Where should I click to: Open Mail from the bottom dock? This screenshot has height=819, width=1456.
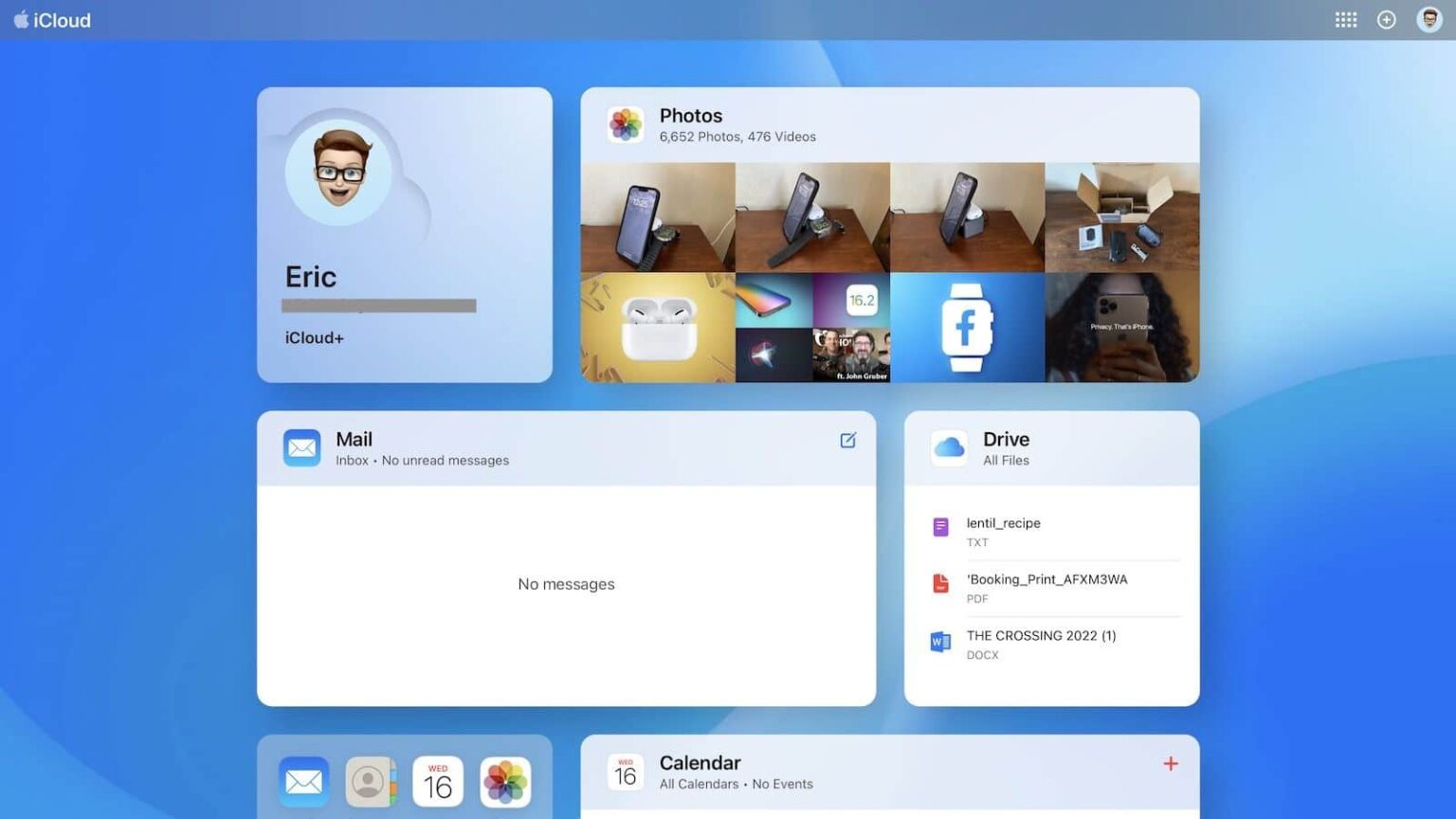pos(303,780)
